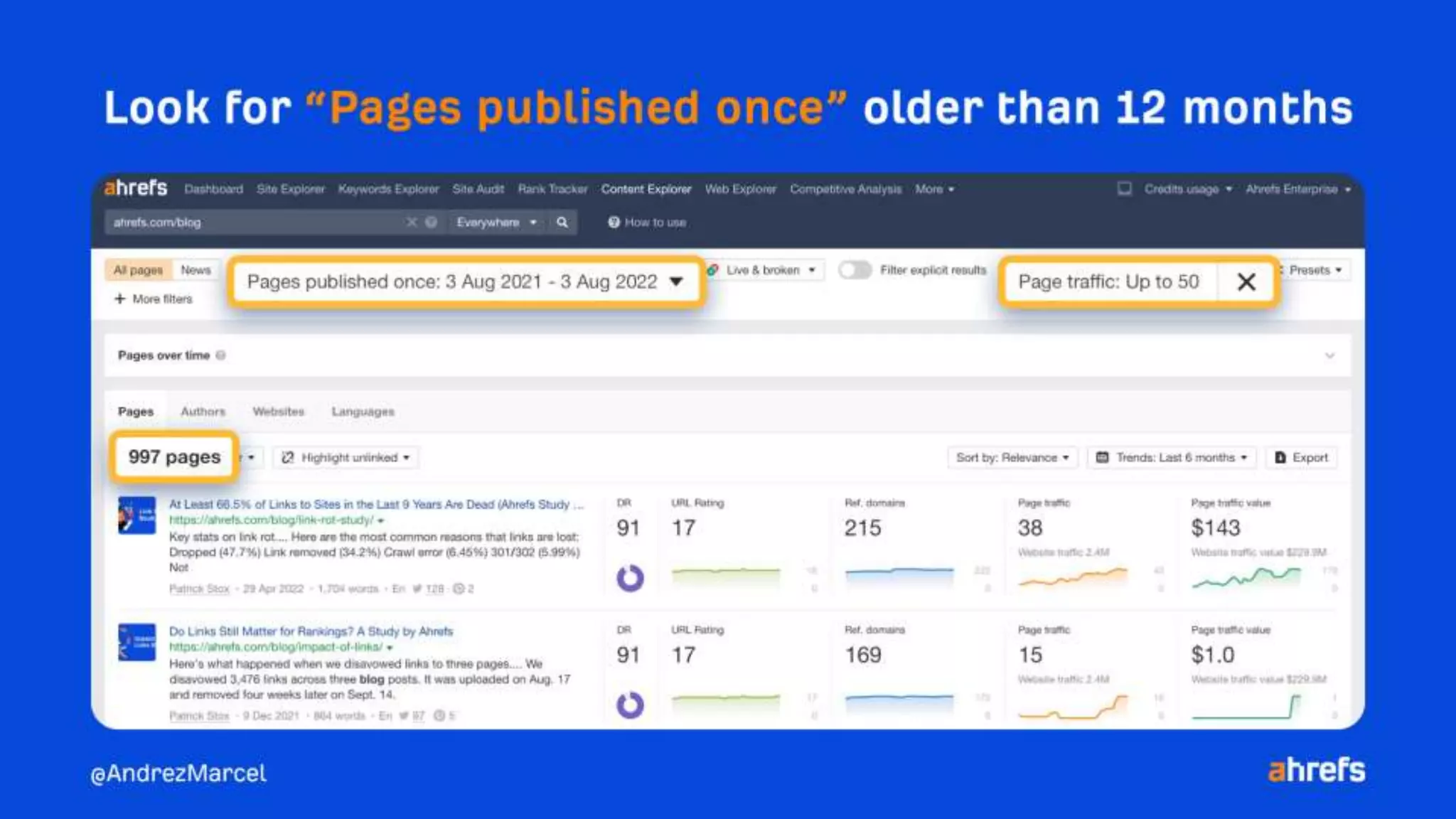Open the Trends: Last 6 months dropdown
Image resolution: width=1456 pixels, height=819 pixels.
(x=1172, y=458)
